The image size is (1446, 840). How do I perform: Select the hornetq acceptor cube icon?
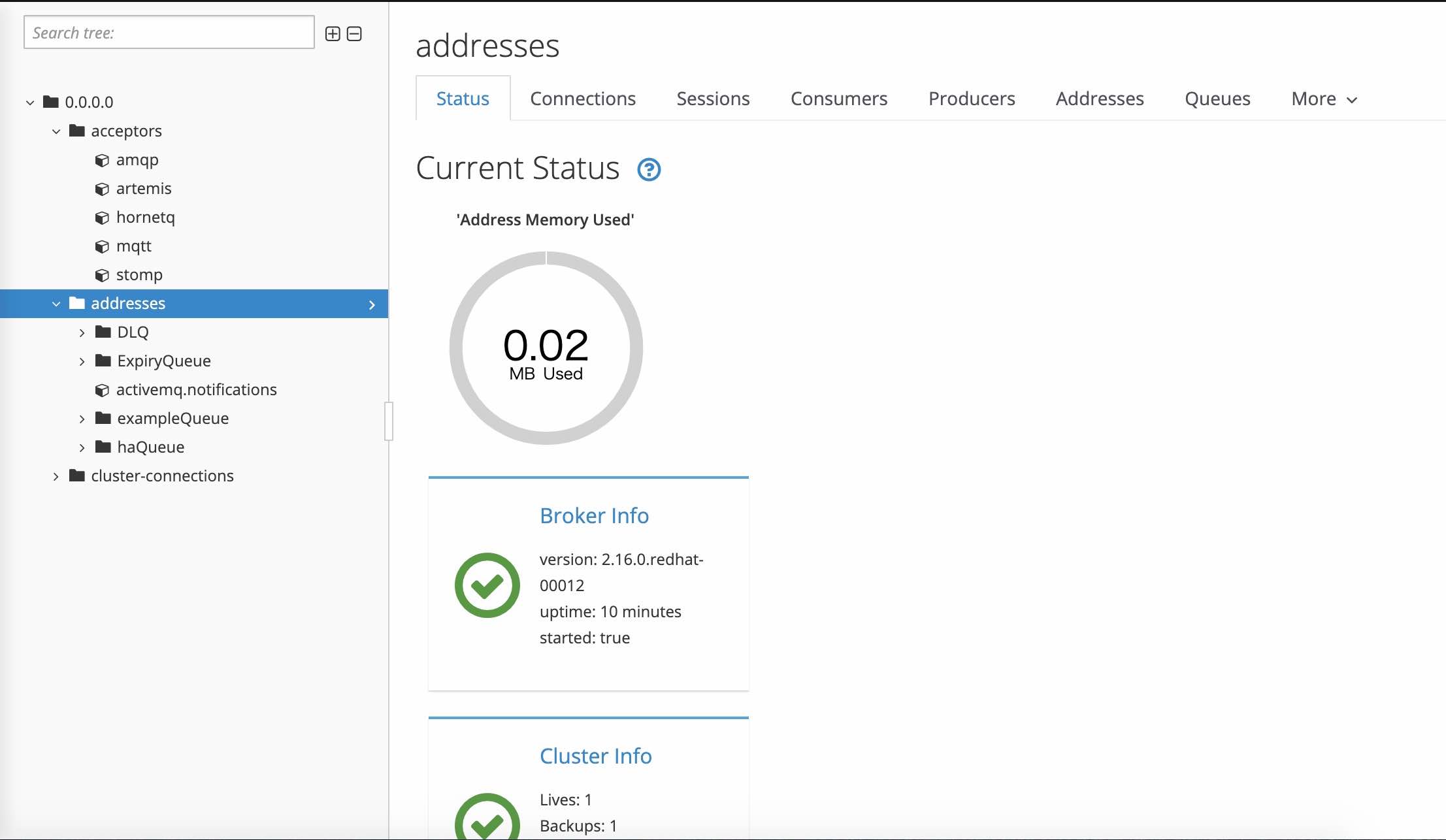coord(102,218)
